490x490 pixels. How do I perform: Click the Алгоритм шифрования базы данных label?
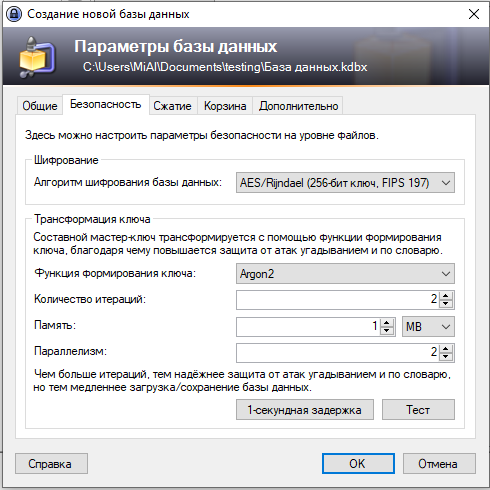point(128,182)
